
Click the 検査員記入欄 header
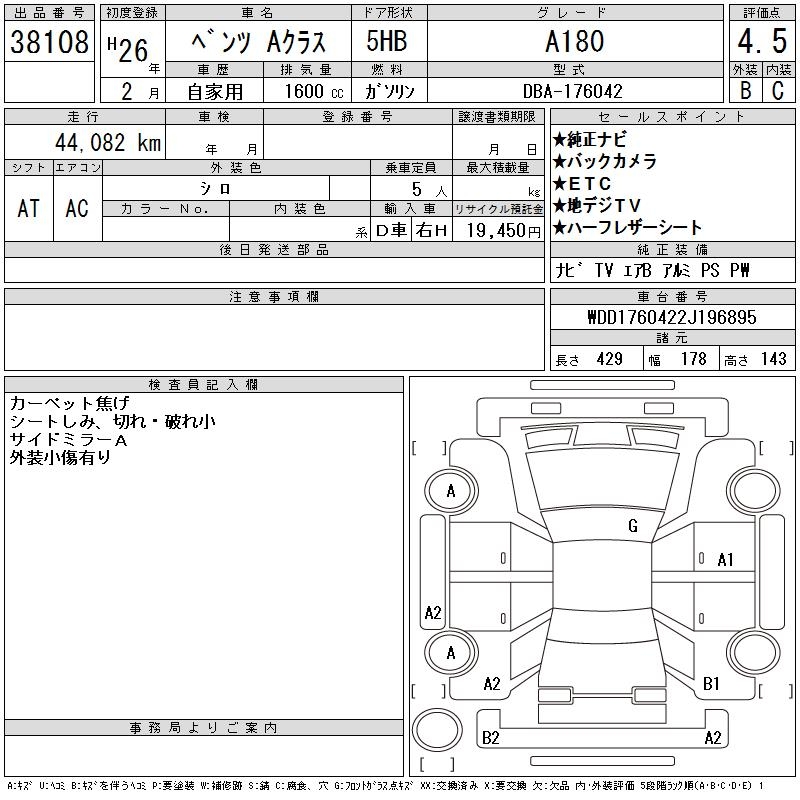click(204, 385)
